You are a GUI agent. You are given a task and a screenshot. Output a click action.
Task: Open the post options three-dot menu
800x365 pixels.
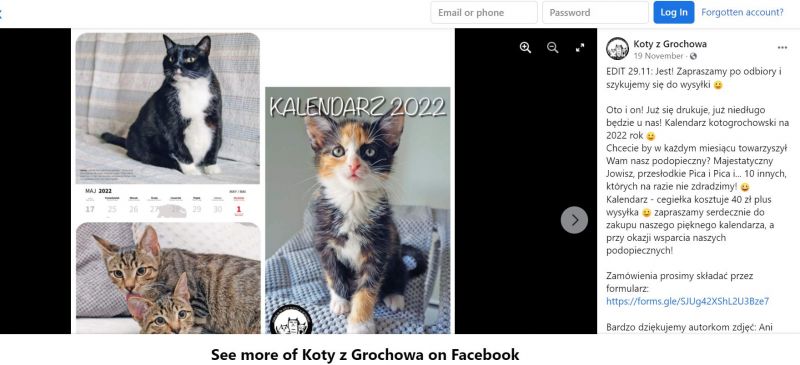782,47
